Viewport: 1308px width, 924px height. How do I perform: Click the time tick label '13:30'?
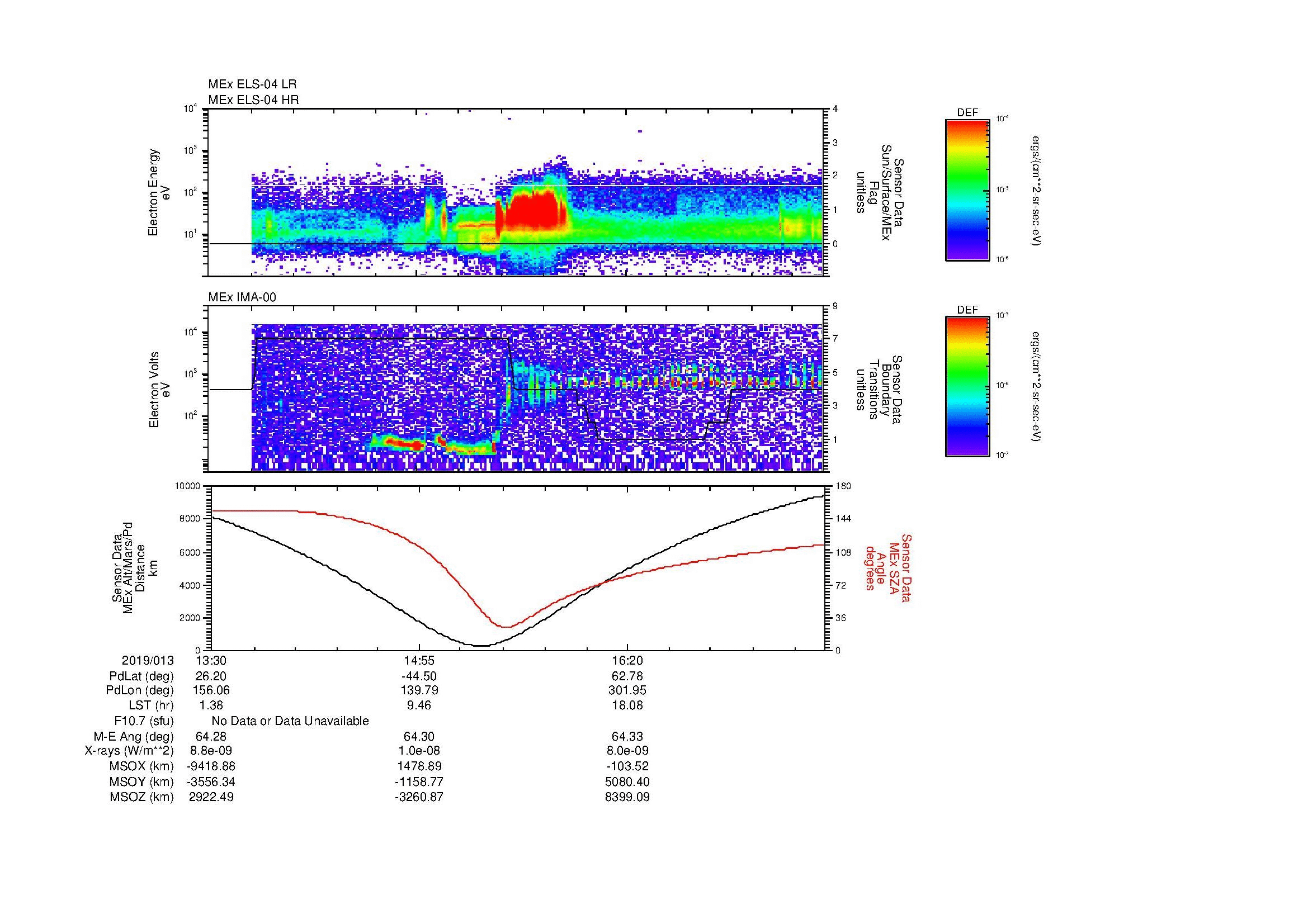pos(211,660)
